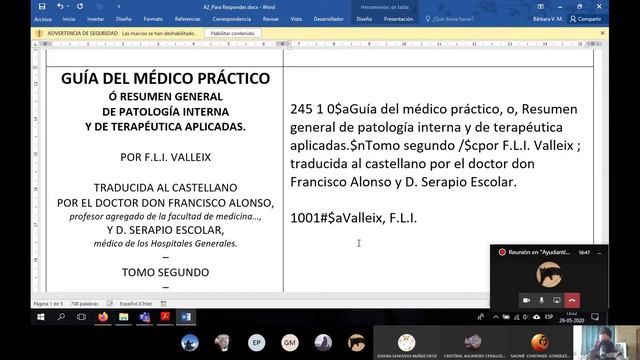Image resolution: width=640 pixels, height=360 pixels.
Task: Switch to the Revisar tab
Action: tap(271, 19)
